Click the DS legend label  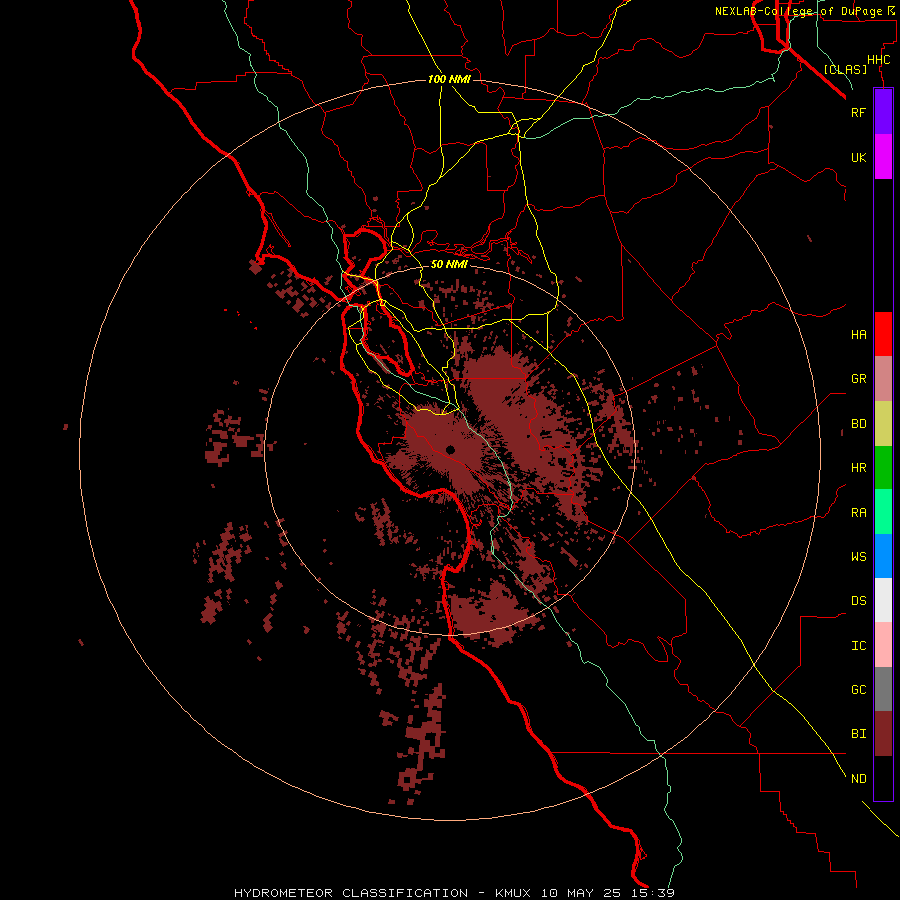tap(858, 601)
